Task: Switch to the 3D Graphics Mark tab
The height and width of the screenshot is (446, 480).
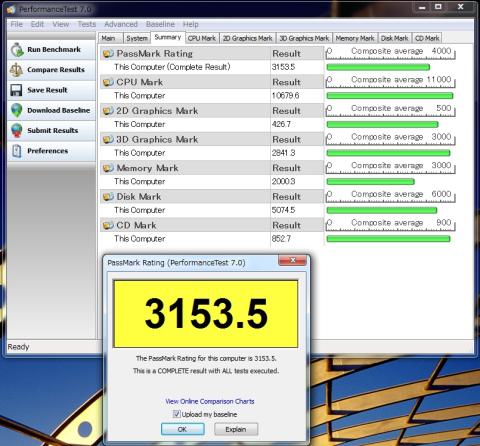Action: [x=304, y=38]
